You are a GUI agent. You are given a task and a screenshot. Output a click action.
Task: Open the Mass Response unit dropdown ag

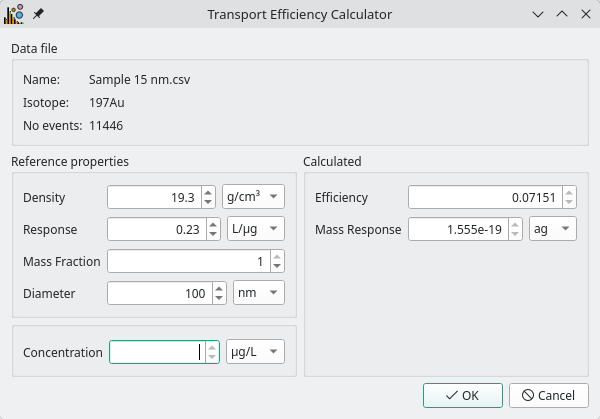(553, 229)
